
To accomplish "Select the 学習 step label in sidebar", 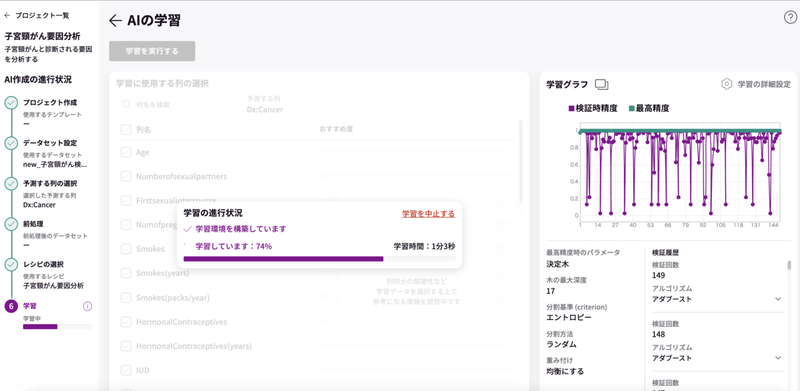I will pos(30,306).
